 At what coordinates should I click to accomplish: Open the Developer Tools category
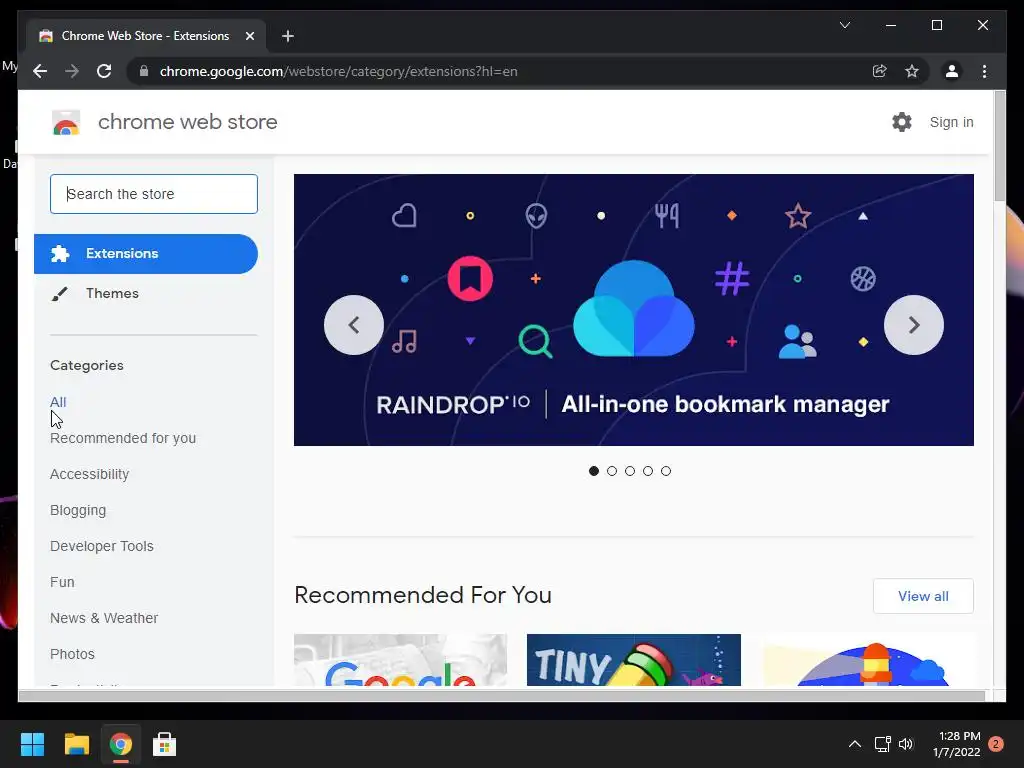coord(102,546)
